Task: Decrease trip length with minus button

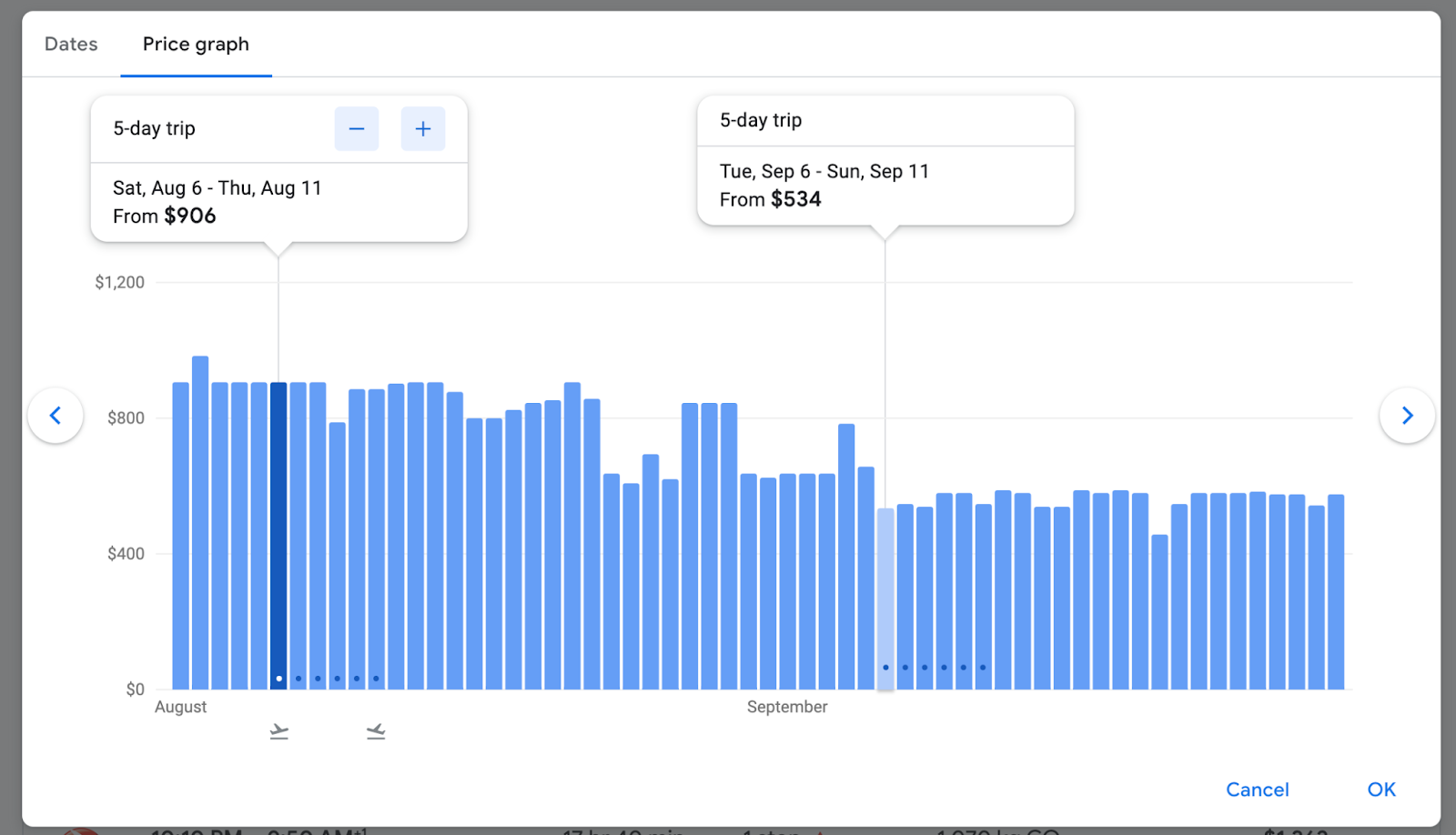Action: tap(357, 128)
